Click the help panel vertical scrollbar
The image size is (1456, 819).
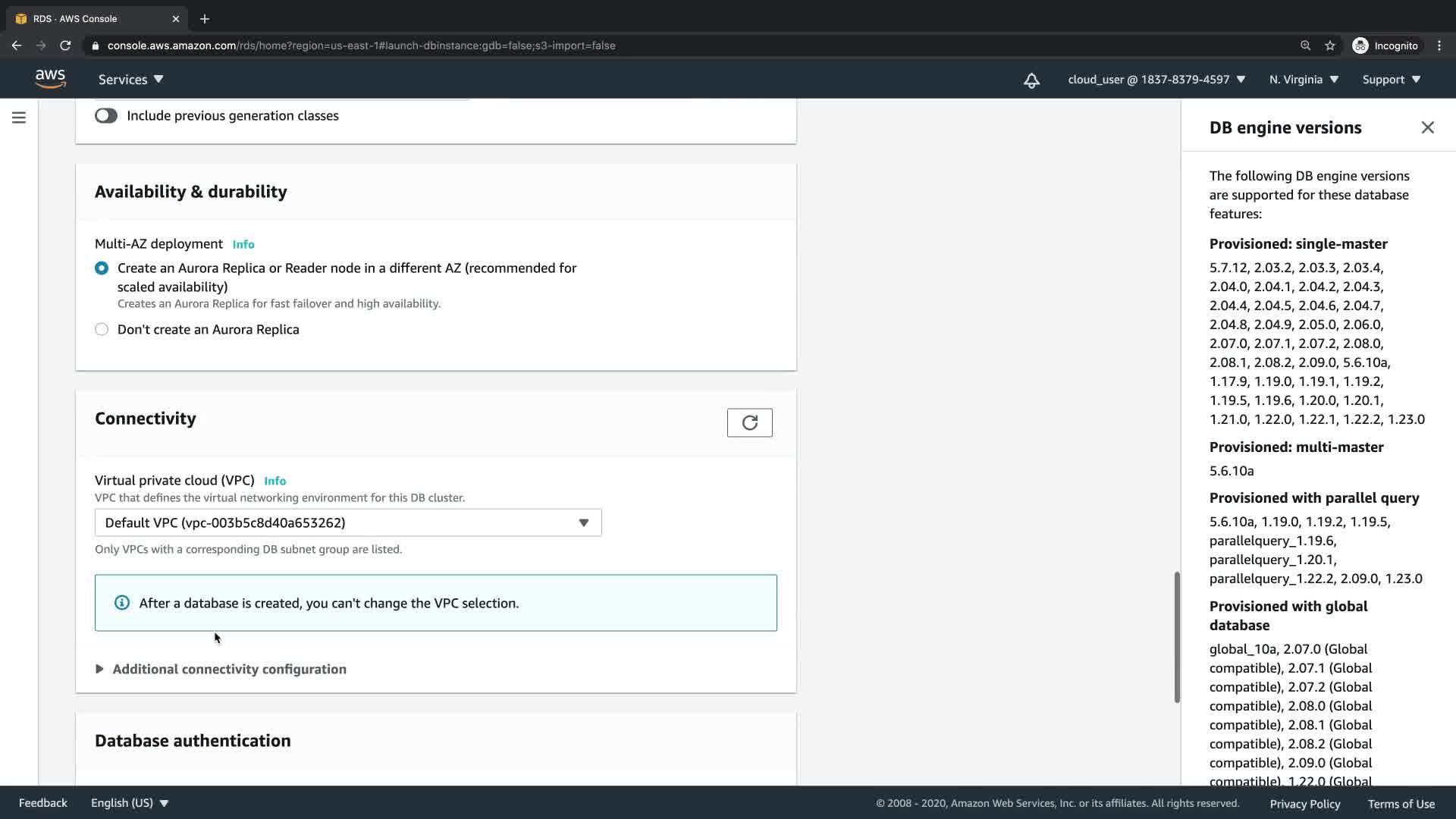coord(1177,637)
